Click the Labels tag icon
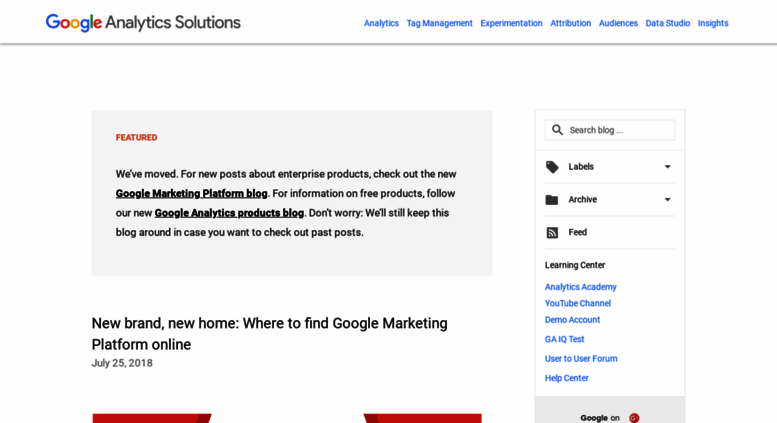Viewport: 777px width, 423px height. point(552,167)
